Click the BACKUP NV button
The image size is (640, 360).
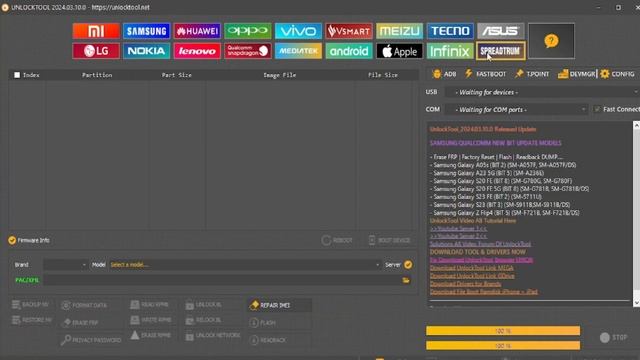pyautogui.click(x=31, y=304)
